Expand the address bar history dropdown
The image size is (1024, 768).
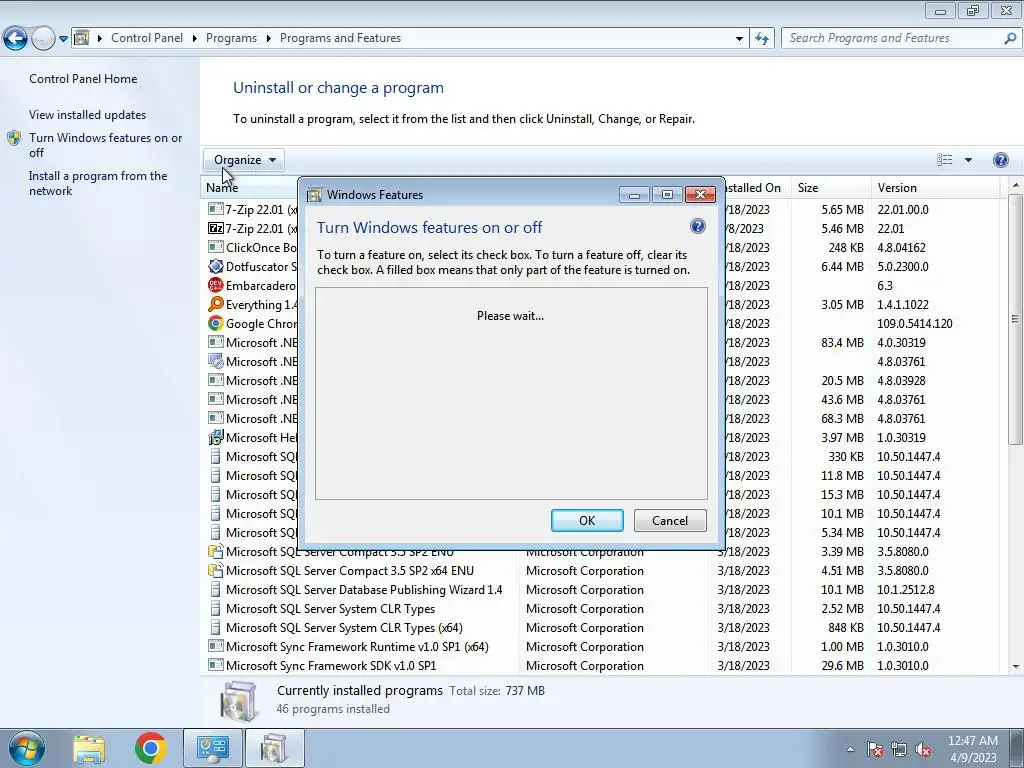coord(739,39)
